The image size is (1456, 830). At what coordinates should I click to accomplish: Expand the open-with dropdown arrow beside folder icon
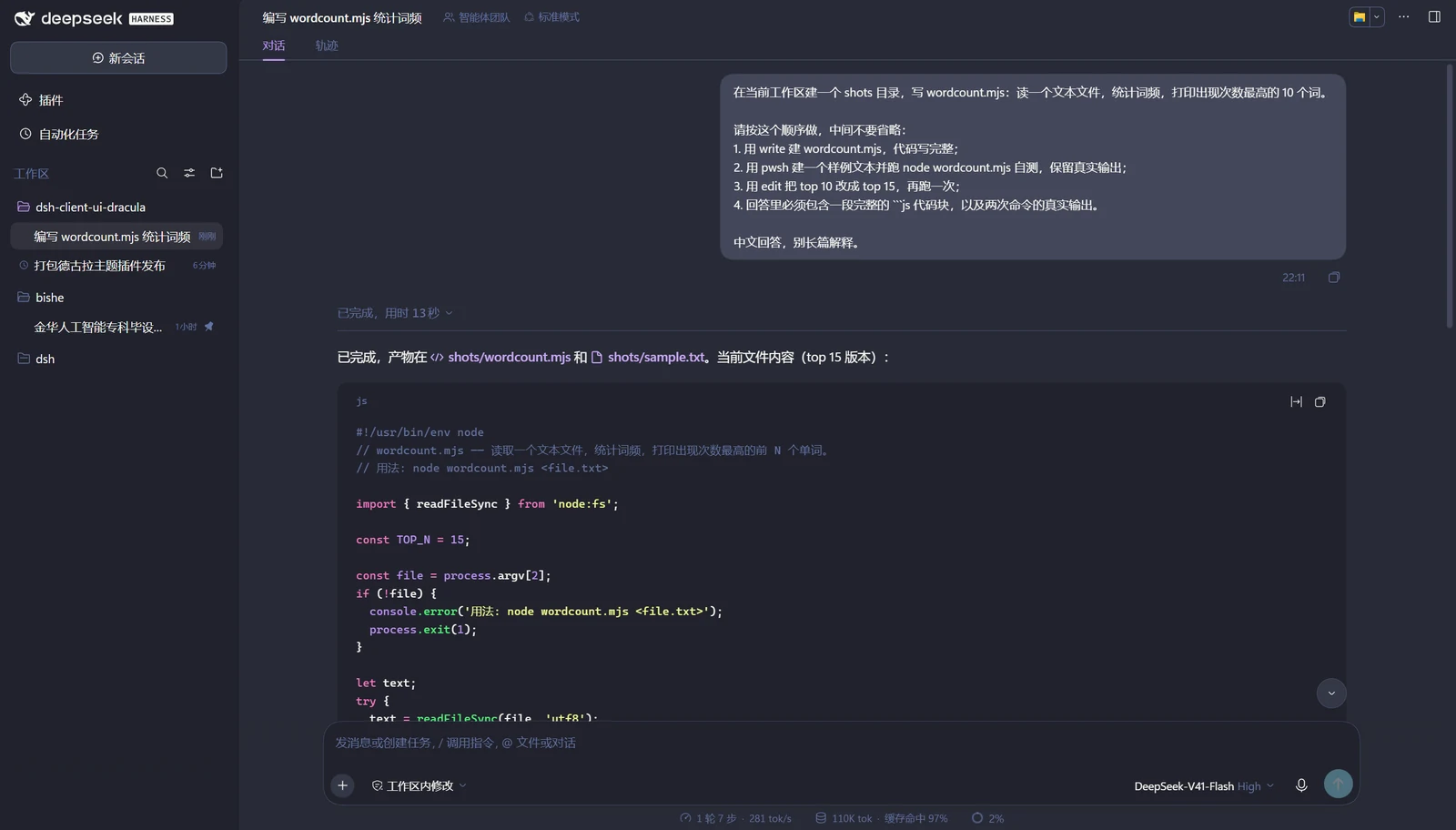[x=1377, y=16]
